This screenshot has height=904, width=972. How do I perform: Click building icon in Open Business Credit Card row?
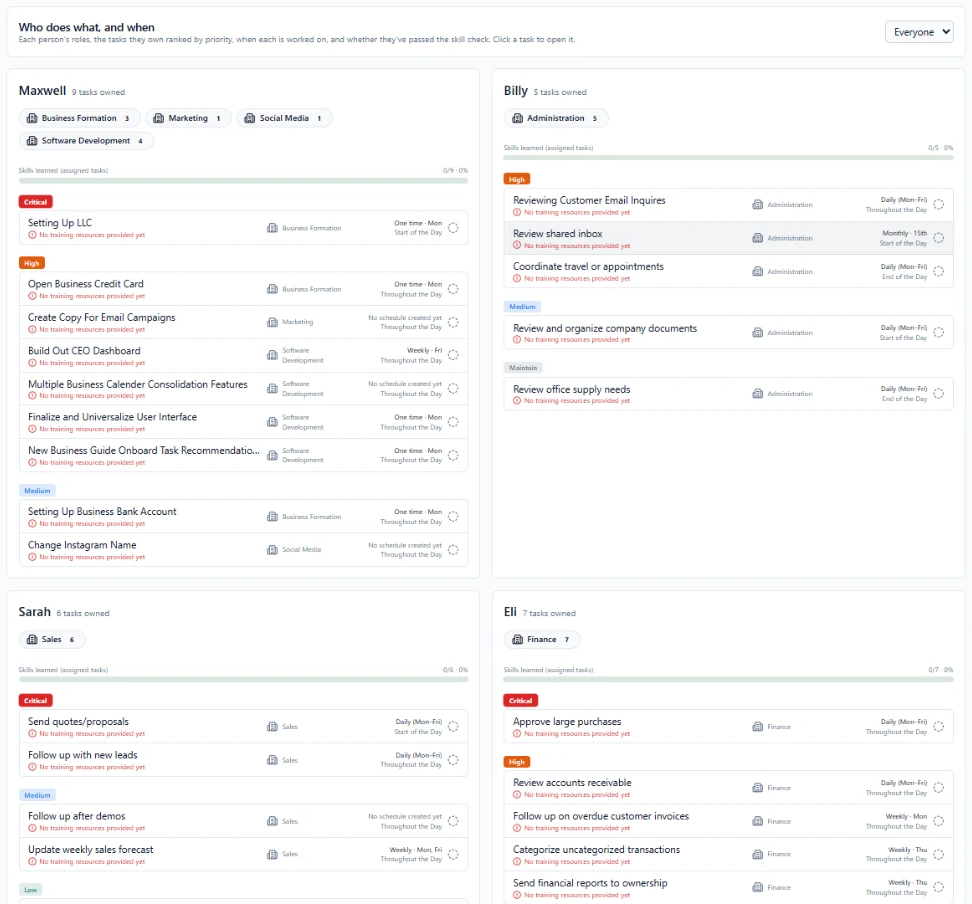coord(272,289)
